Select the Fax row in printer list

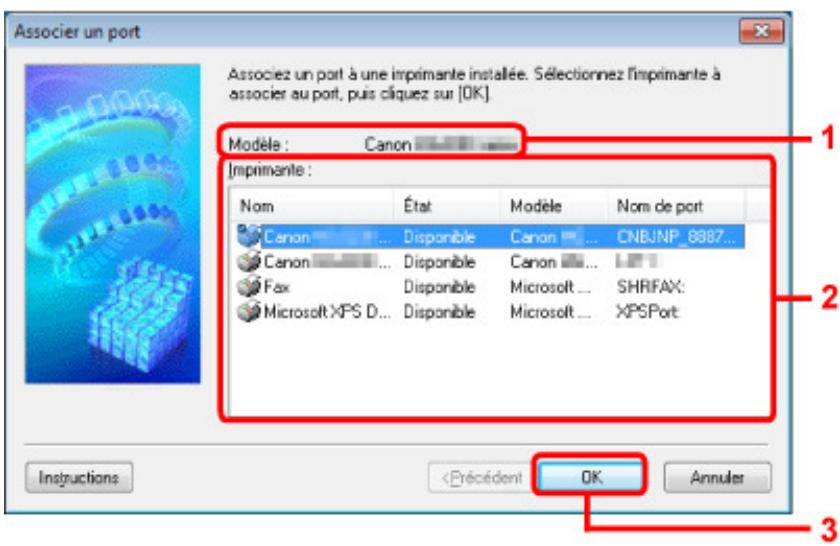click(489, 287)
